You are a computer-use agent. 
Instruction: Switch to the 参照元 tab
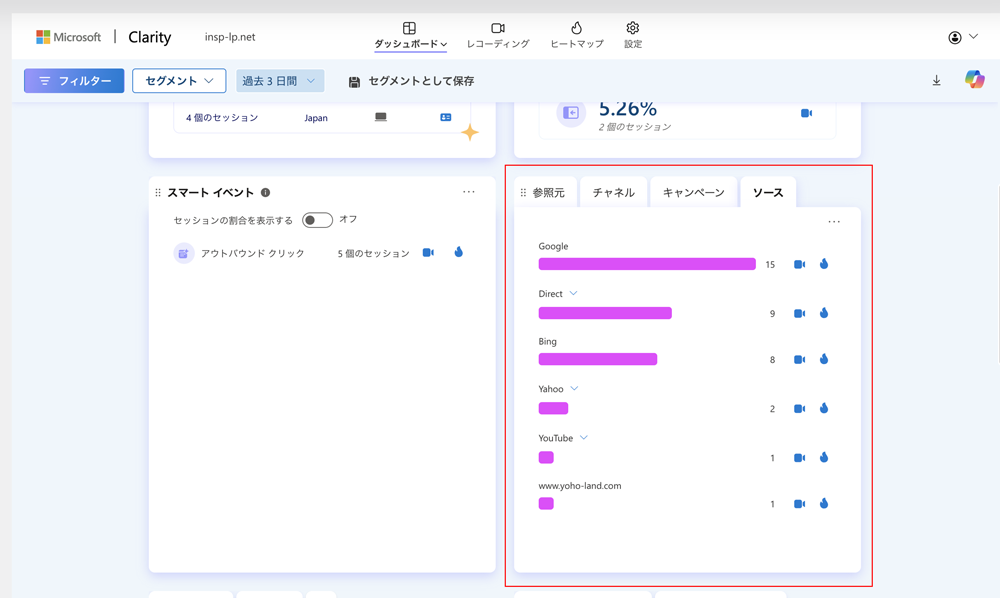[x=548, y=193]
